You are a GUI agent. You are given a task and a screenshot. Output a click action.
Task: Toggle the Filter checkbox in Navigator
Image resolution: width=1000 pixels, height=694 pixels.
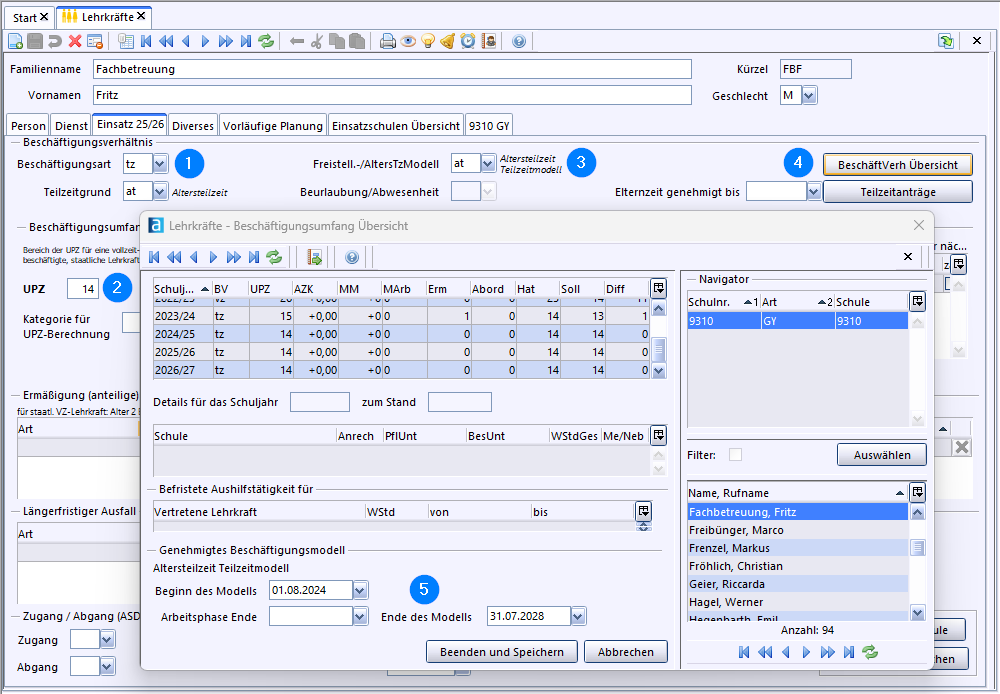(736, 455)
